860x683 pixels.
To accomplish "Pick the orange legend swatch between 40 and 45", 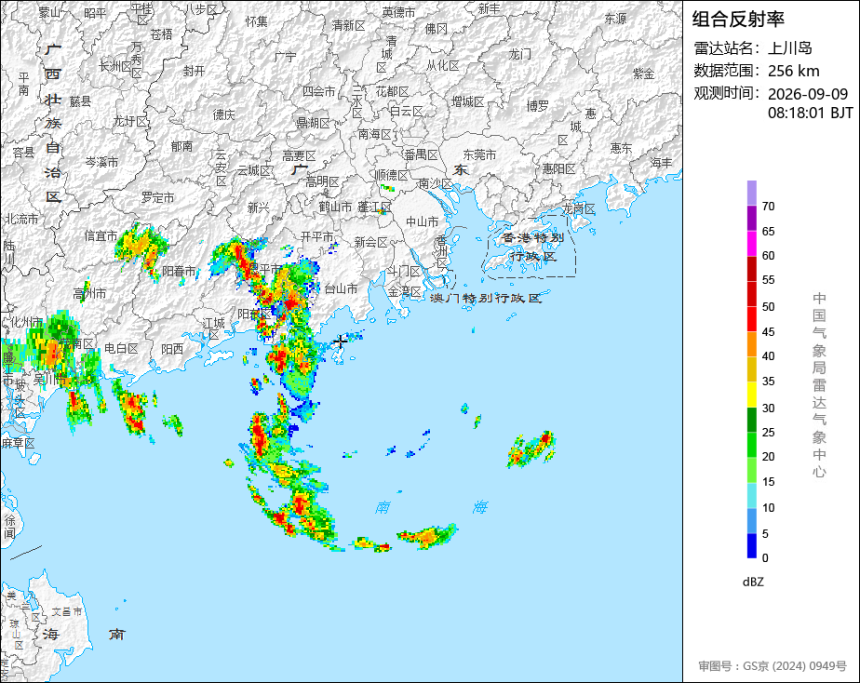I will pyautogui.click(x=751, y=344).
